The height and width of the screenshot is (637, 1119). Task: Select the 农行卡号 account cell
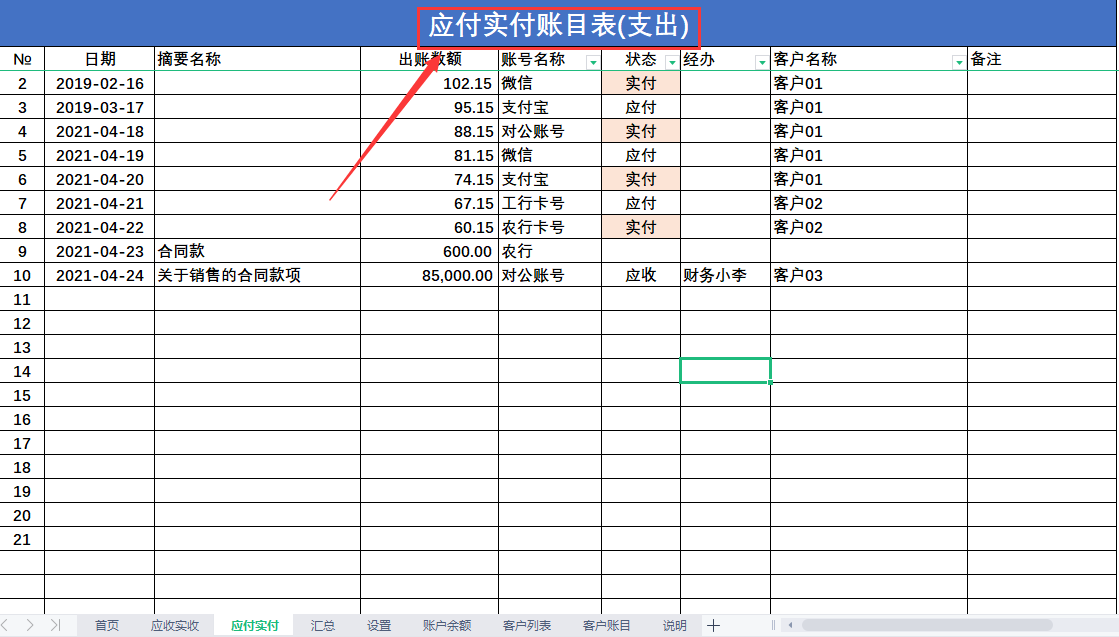point(550,228)
